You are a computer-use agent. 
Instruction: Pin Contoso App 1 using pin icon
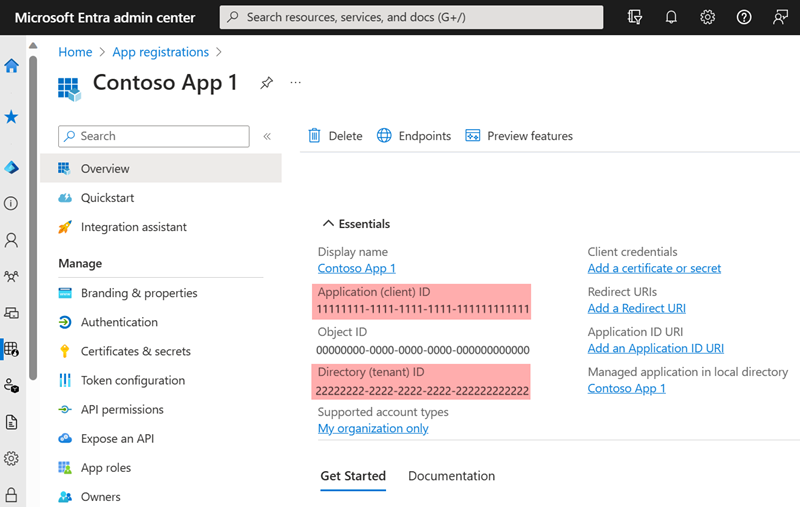[266, 83]
